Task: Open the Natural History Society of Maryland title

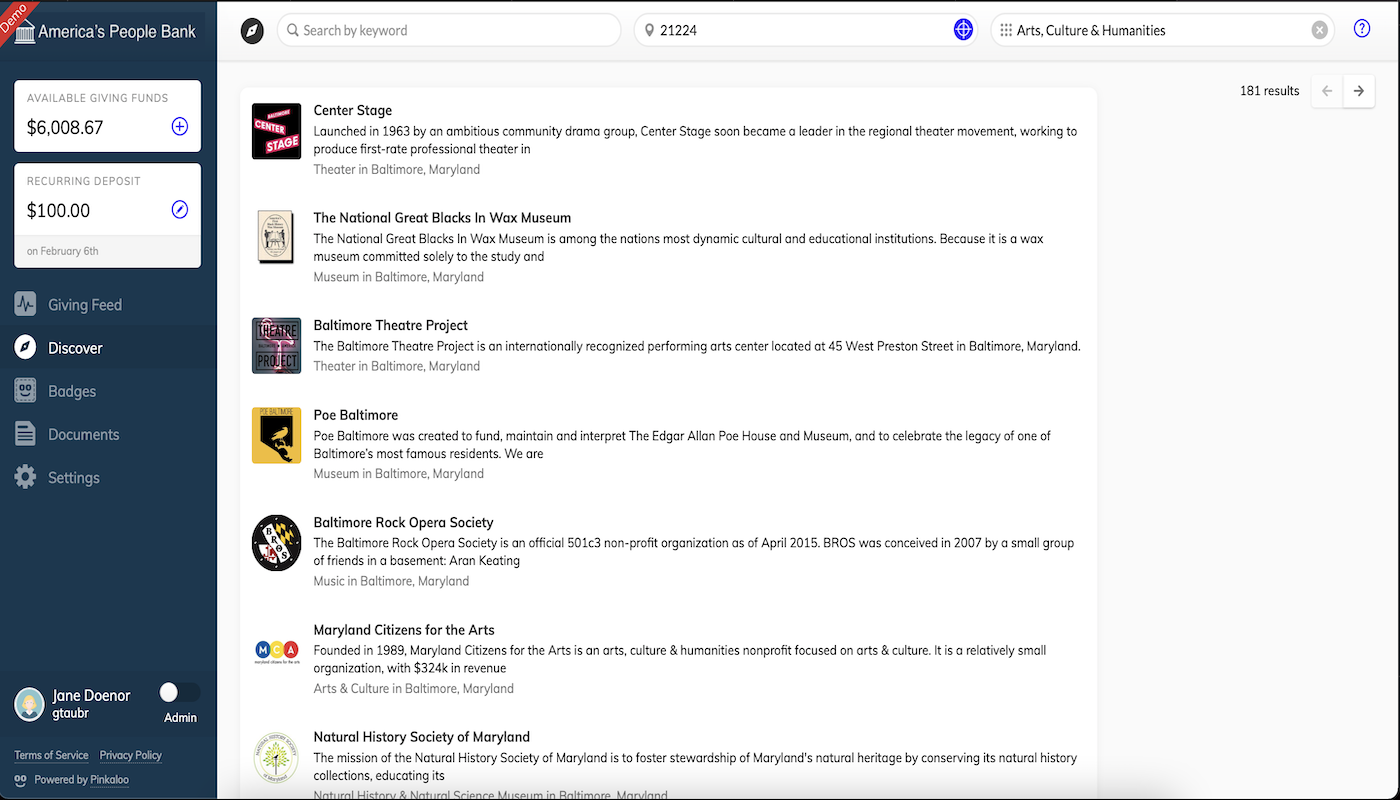Action: pyautogui.click(x=422, y=737)
